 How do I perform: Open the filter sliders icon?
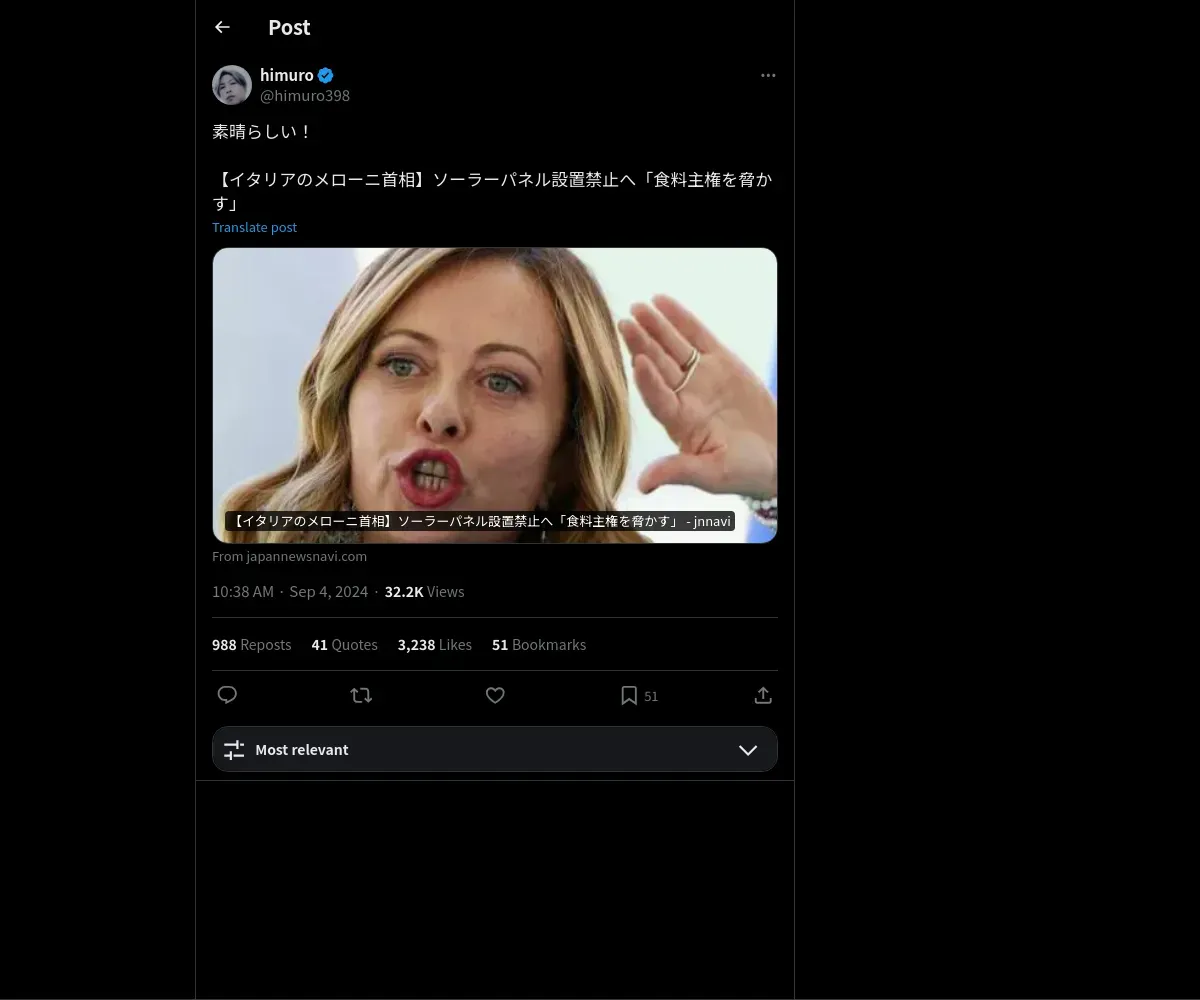point(234,749)
